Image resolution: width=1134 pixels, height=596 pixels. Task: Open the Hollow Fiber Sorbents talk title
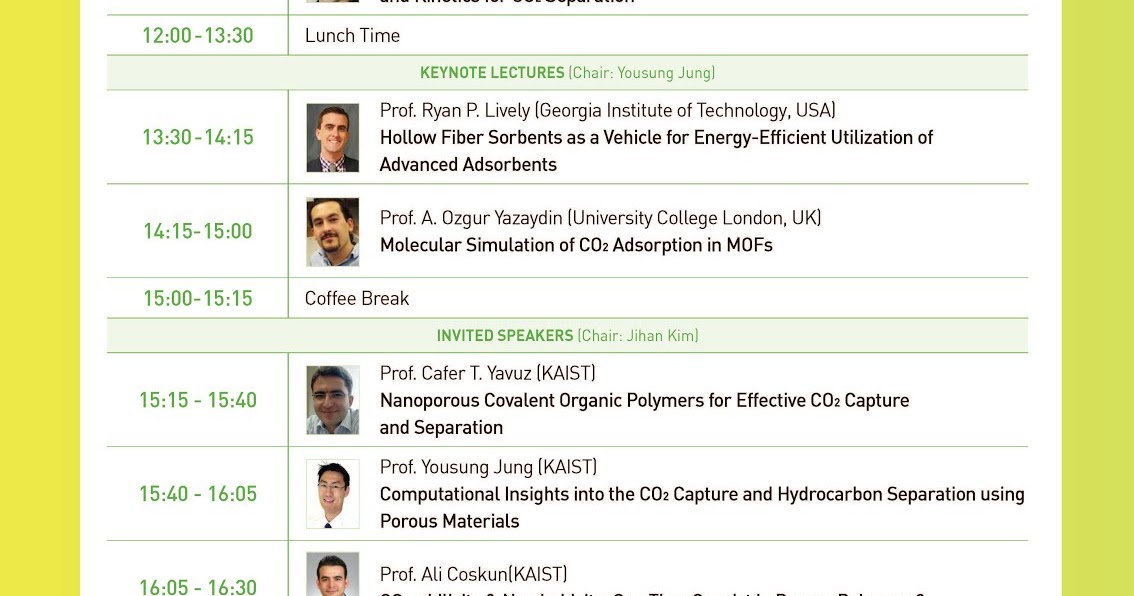tap(657, 150)
